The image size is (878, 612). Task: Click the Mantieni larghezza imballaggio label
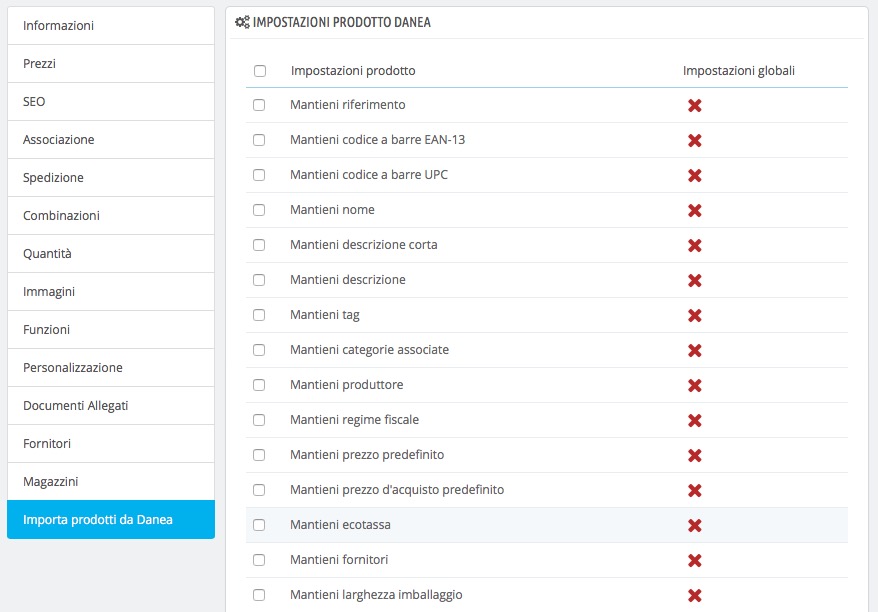[376, 595]
